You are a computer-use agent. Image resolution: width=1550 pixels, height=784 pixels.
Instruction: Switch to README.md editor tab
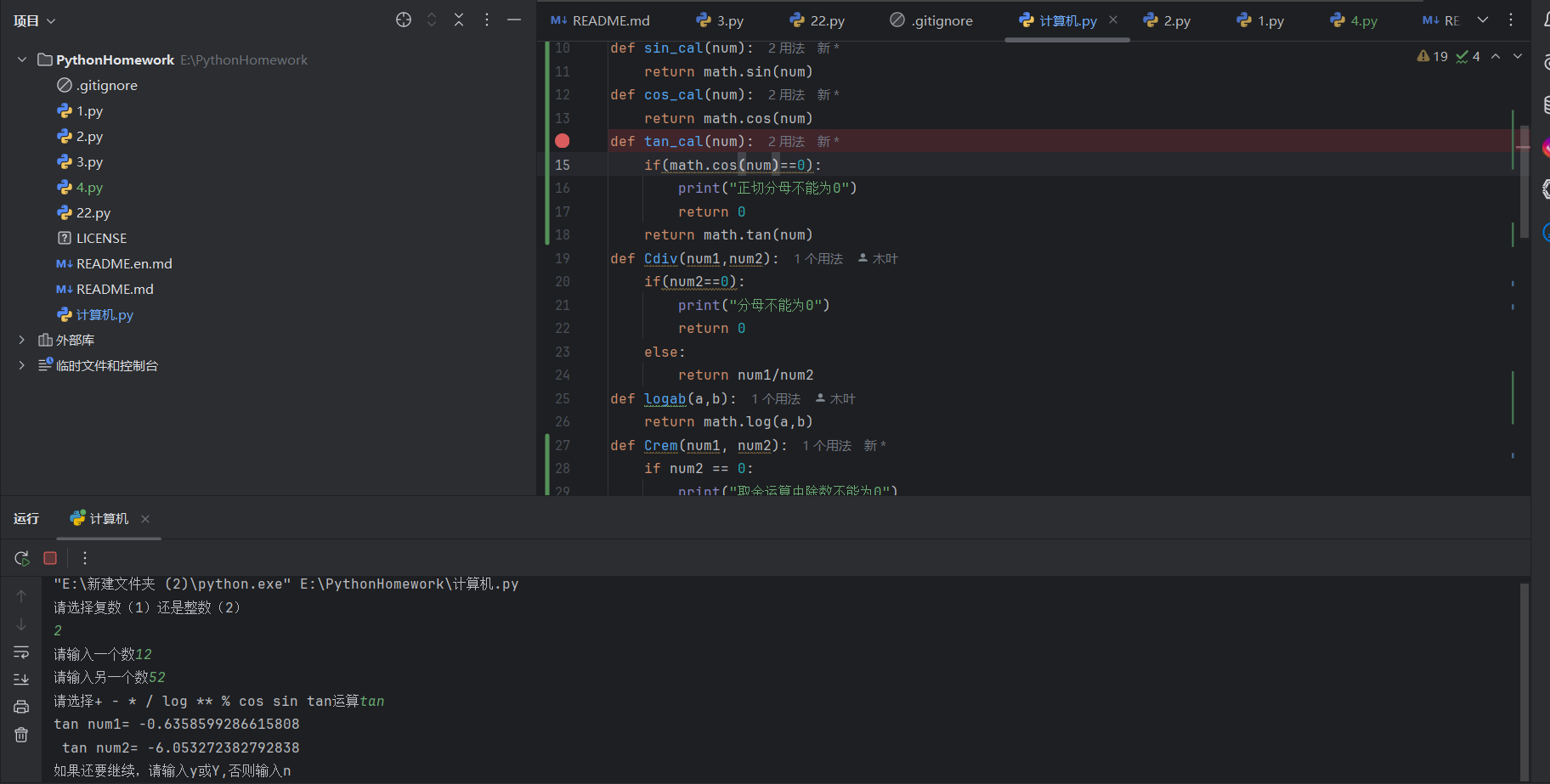(600, 20)
